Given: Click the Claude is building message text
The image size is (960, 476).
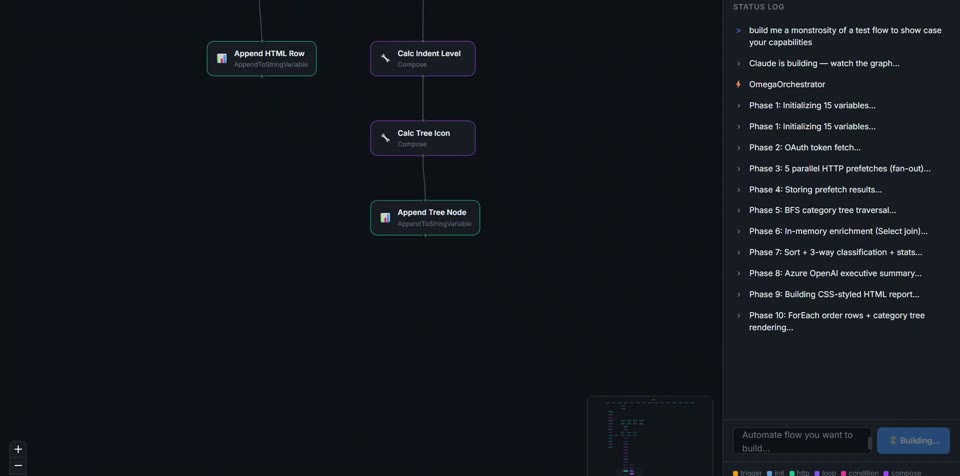Looking at the screenshot, I should [824, 64].
